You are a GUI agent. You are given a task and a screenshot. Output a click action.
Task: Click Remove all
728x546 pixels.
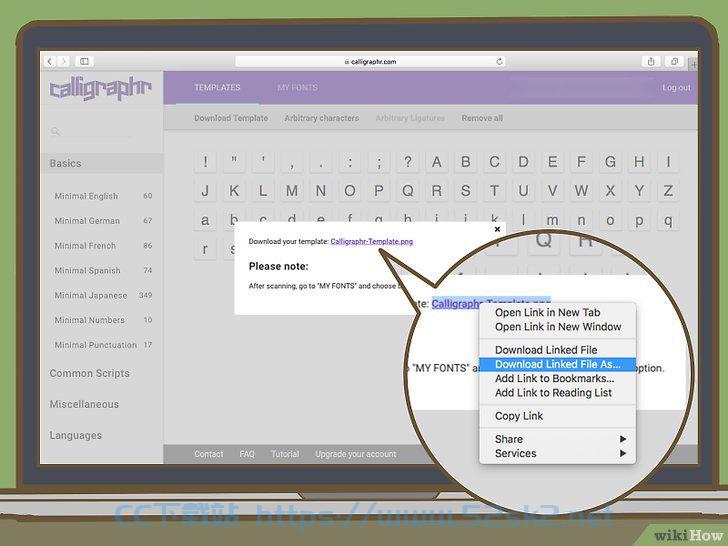482,118
